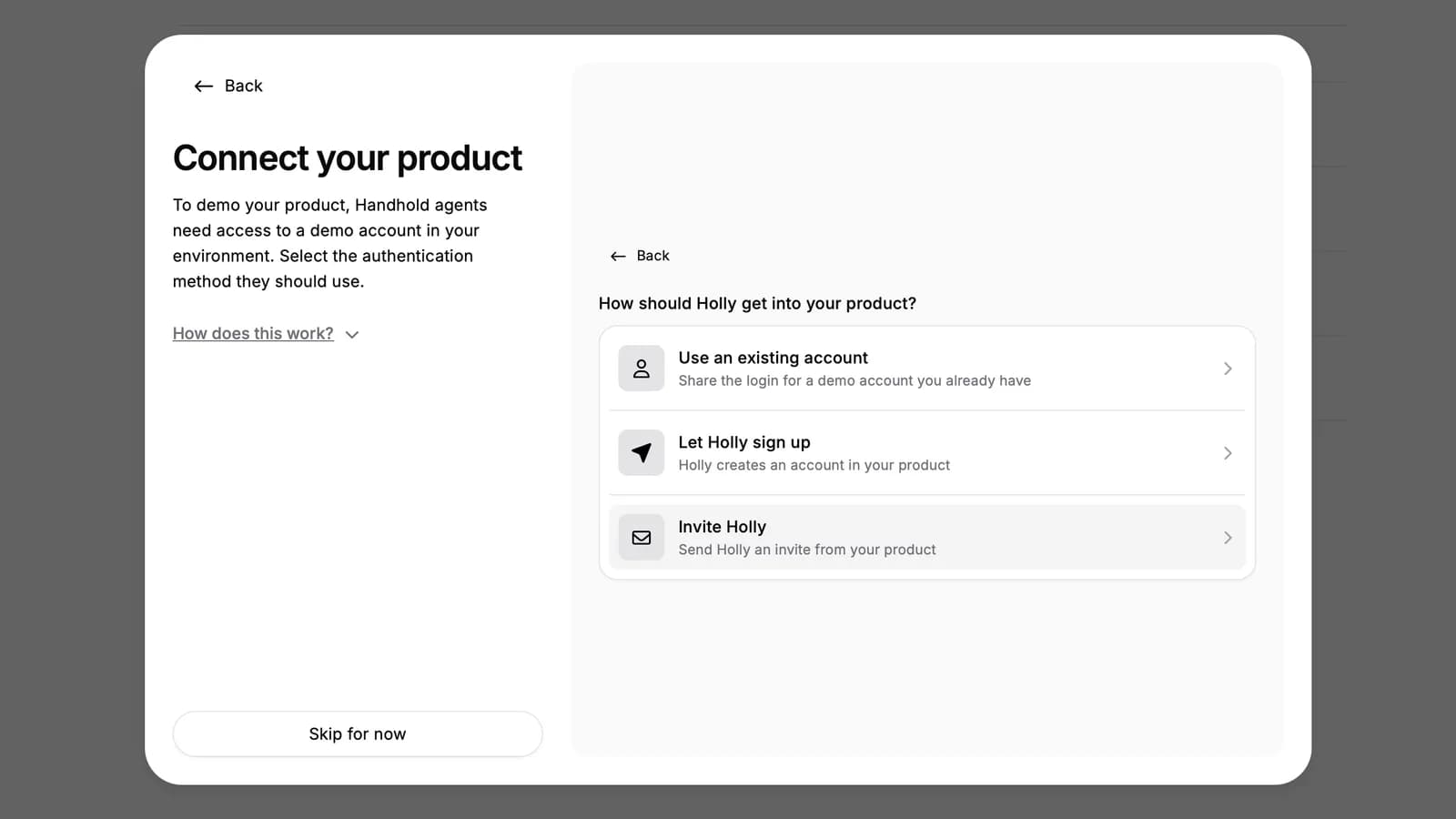Open chevron on Let Holly sign up row

pos(1228,453)
